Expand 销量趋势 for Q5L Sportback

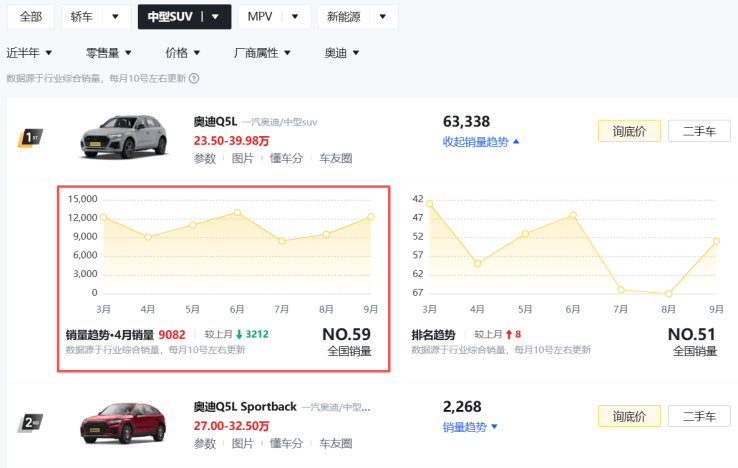click(x=470, y=427)
